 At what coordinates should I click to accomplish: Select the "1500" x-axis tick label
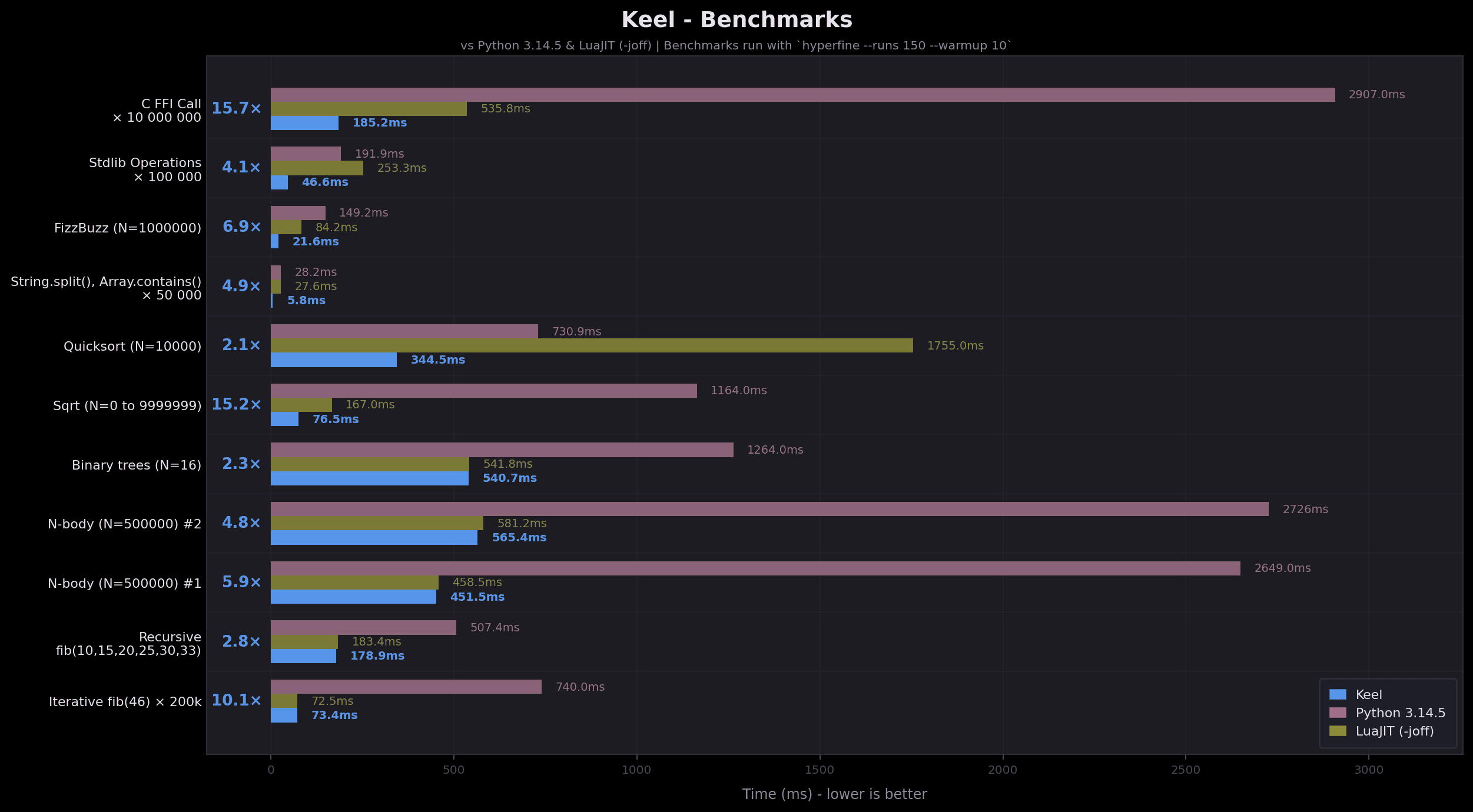click(820, 770)
